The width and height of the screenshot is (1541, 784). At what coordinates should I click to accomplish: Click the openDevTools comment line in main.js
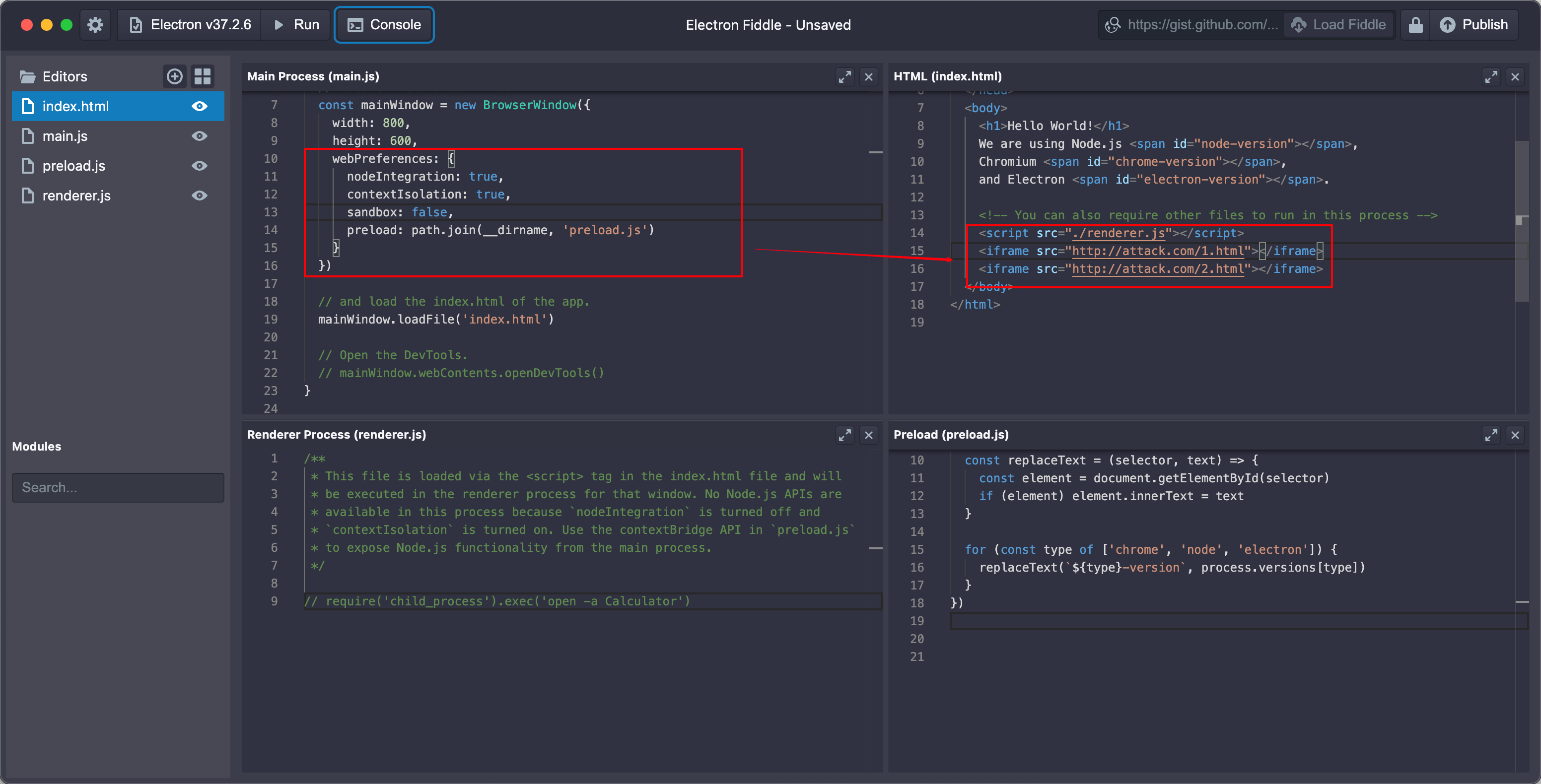tap(461, 373)
